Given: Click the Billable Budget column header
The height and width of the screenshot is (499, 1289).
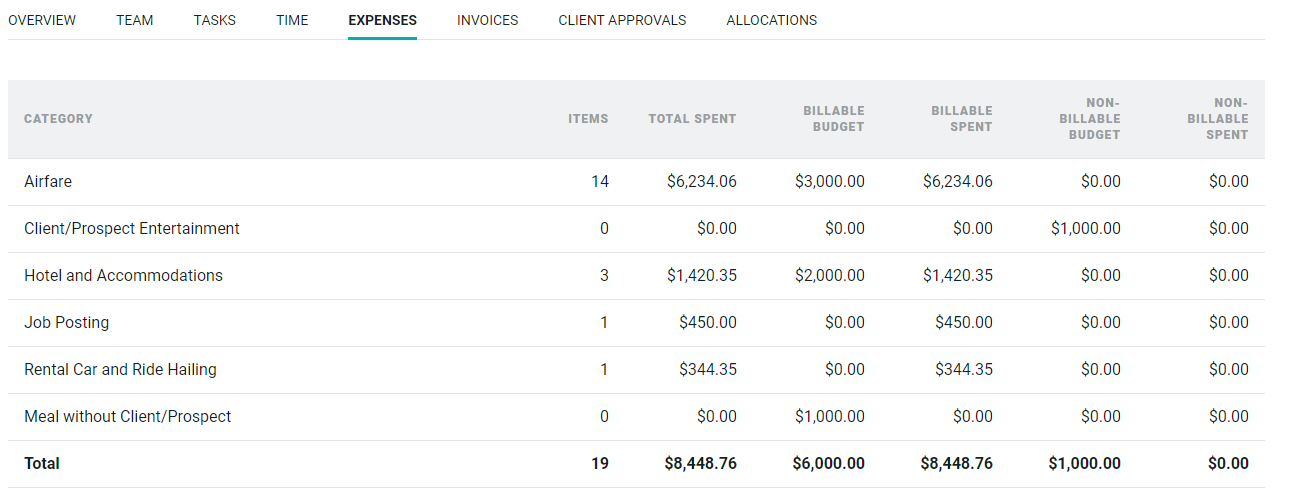Looking at the screenshot, I should click(834, 119).
